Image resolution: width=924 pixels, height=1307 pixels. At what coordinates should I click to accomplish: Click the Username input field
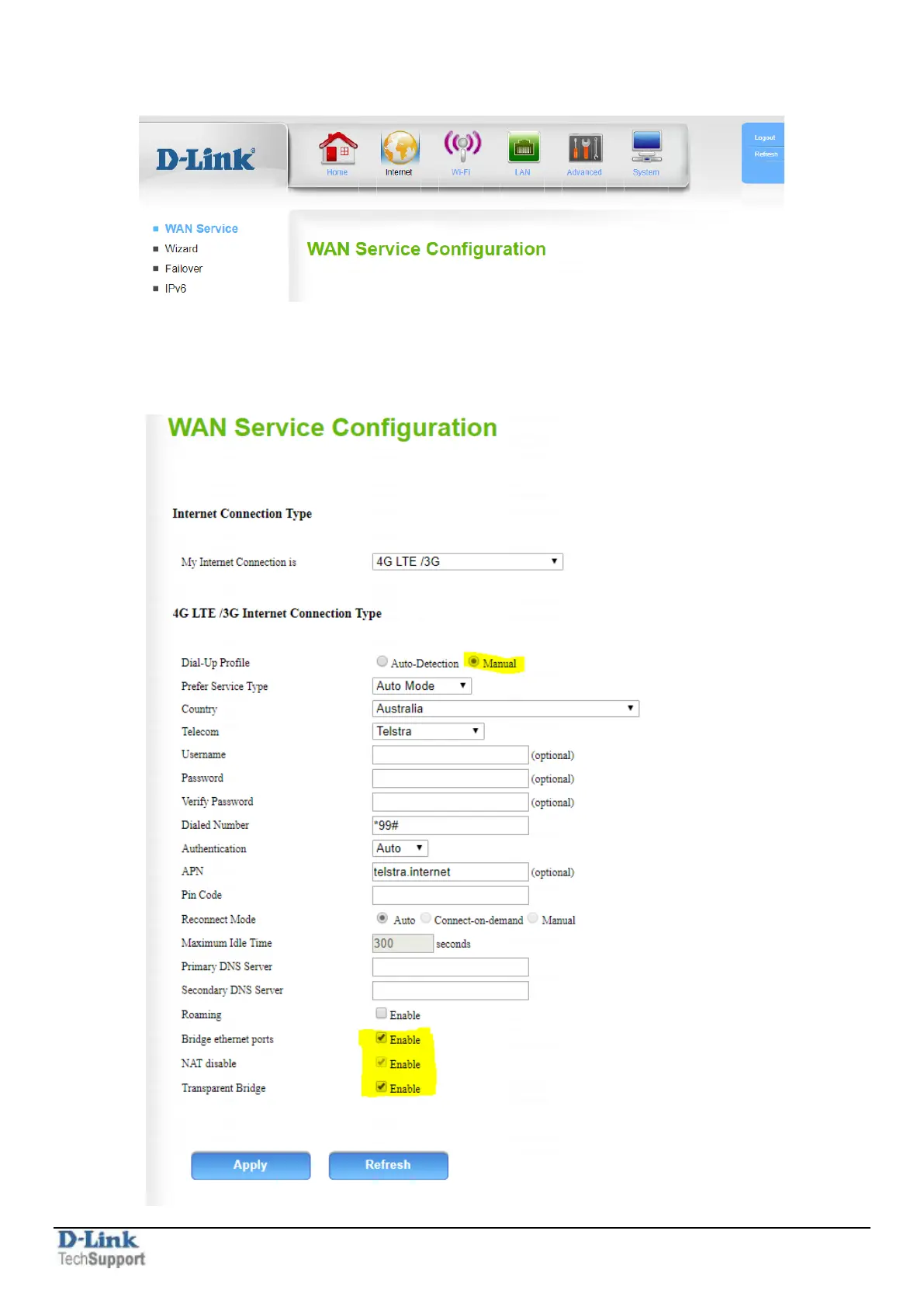tap(451, 755)
